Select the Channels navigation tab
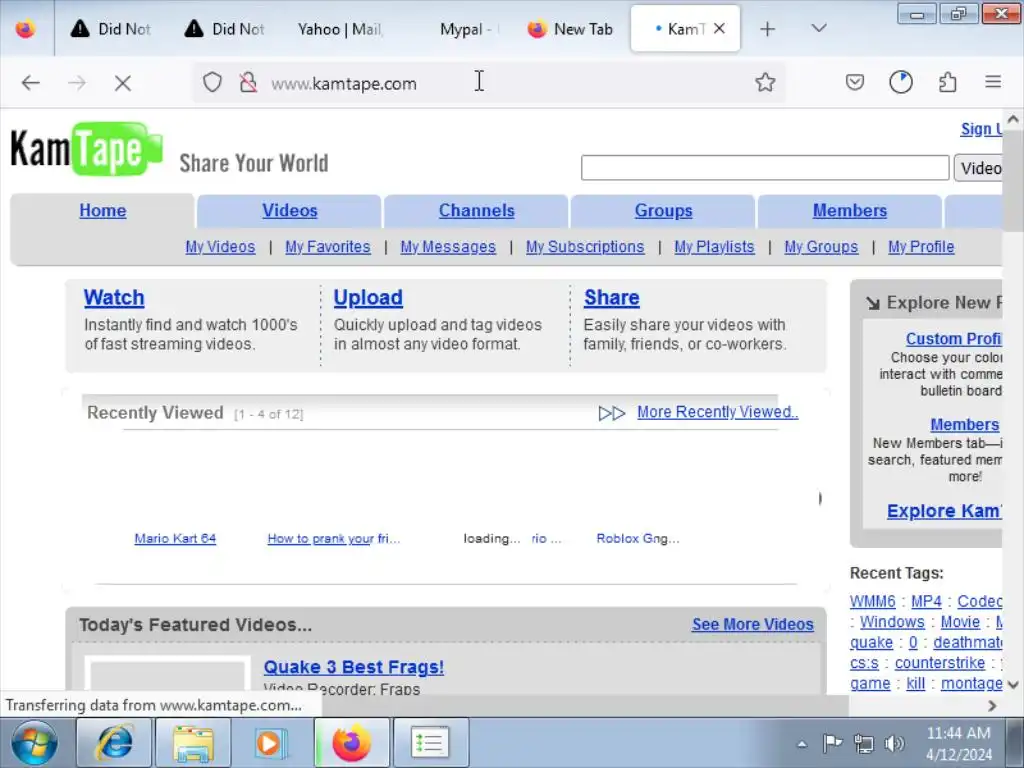The height and width of the screenshot is (768, 1024). pos(477,210)
